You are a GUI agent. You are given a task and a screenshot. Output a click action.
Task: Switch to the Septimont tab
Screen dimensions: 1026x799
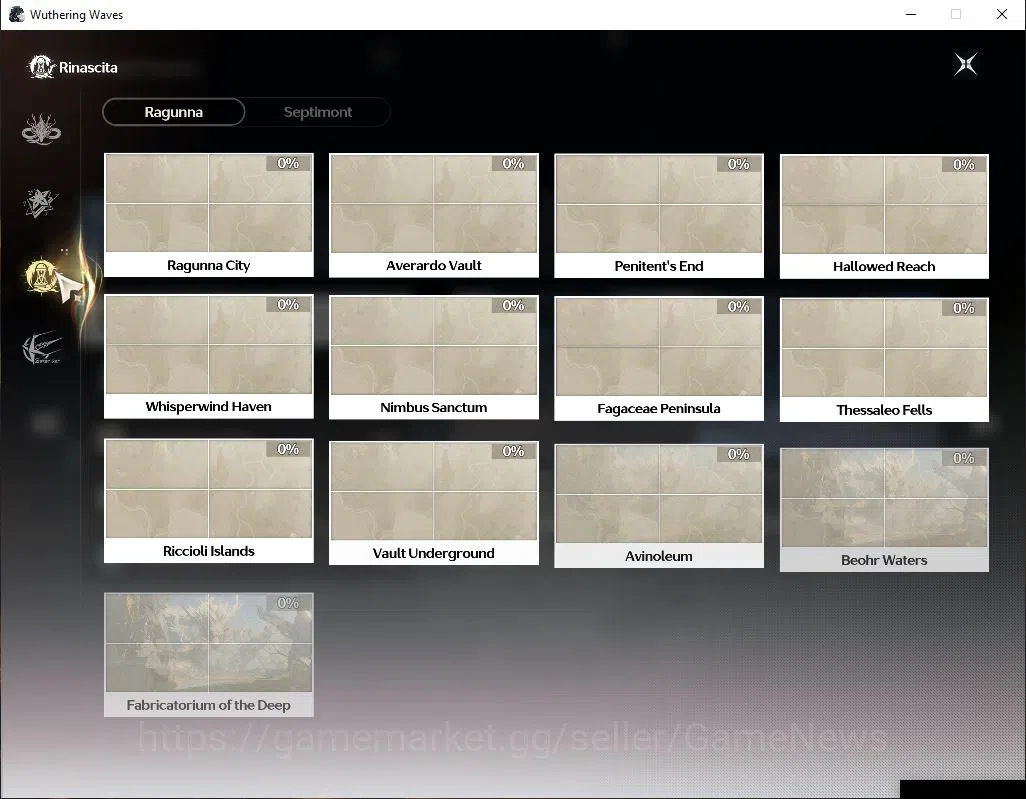(318, 112)
